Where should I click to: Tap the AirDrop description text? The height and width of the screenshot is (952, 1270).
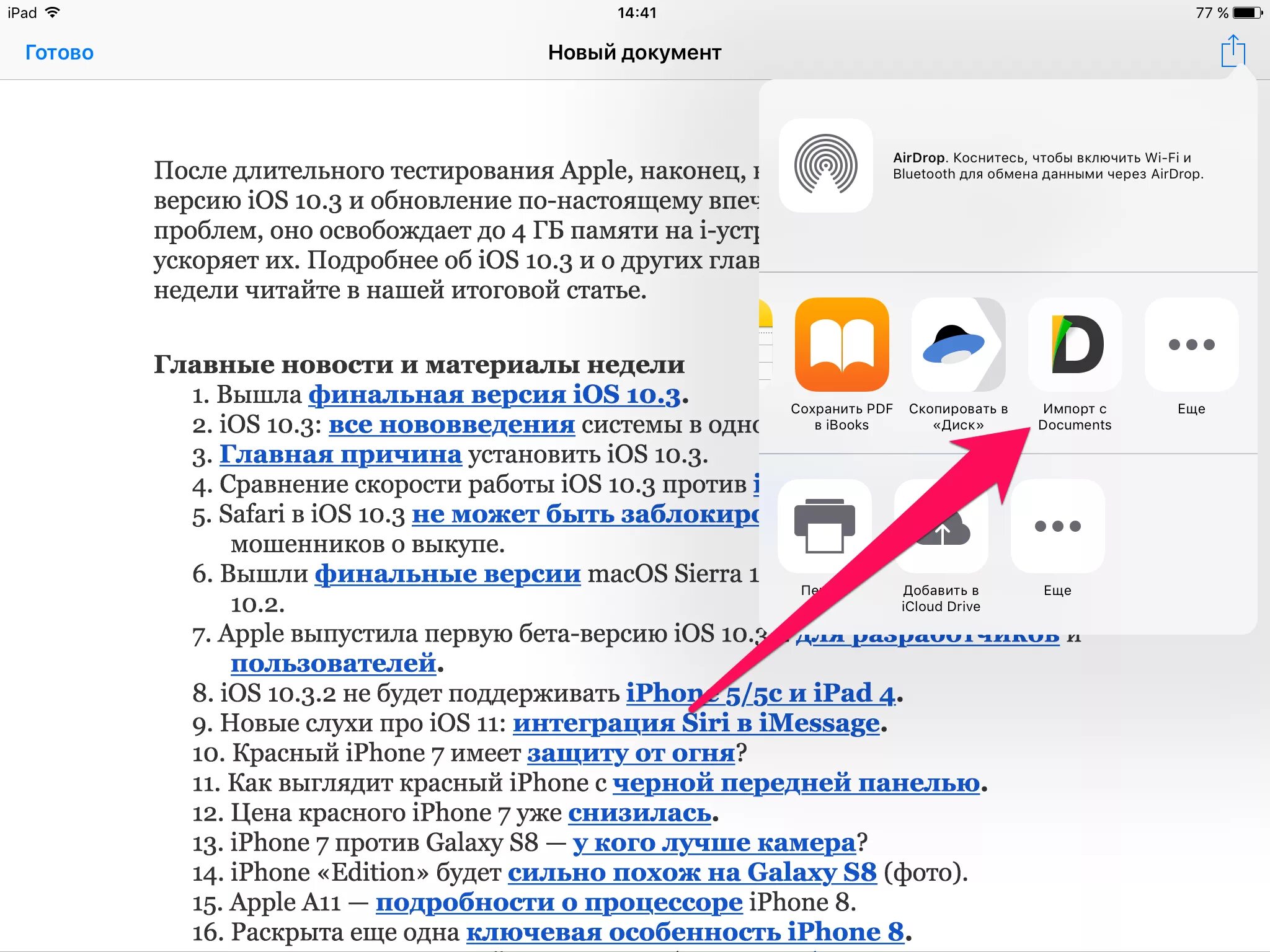[x=1048, y=165]
